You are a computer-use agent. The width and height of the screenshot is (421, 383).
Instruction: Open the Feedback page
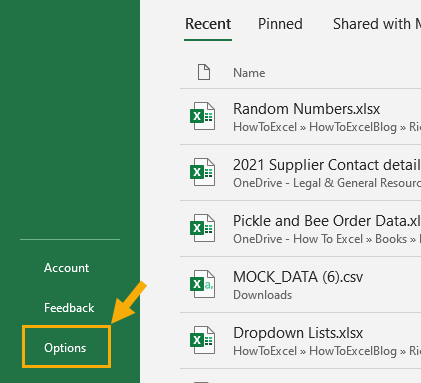pyautogui.click(x=69, y=308)
